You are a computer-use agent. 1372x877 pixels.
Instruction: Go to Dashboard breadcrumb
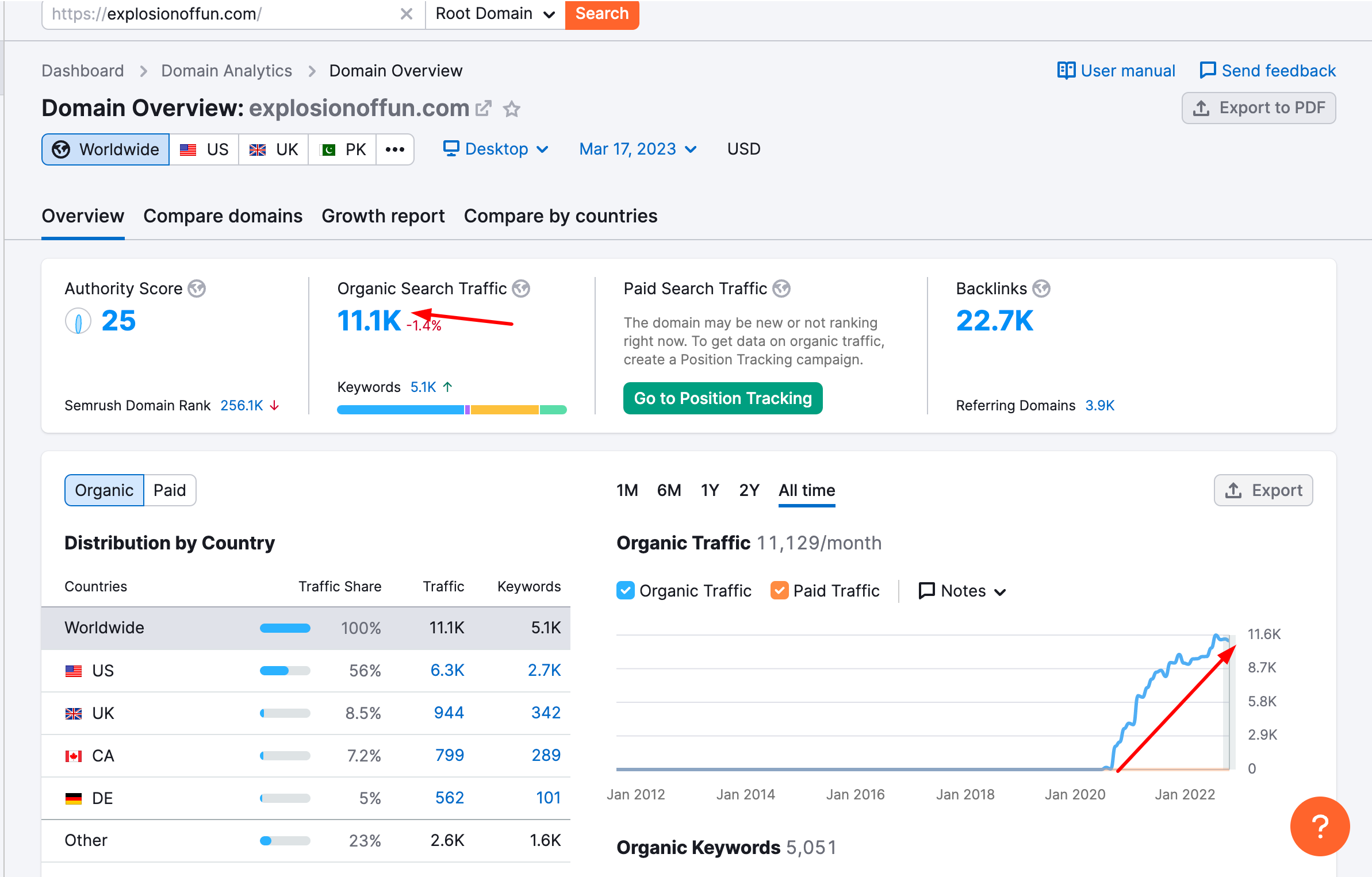[83, 71]
